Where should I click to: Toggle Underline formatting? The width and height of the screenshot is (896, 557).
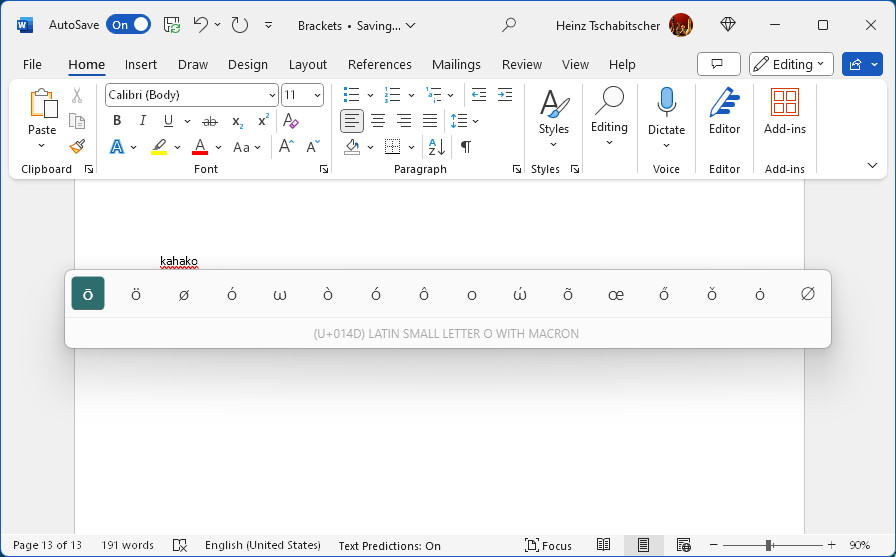[x=168, y=121]
